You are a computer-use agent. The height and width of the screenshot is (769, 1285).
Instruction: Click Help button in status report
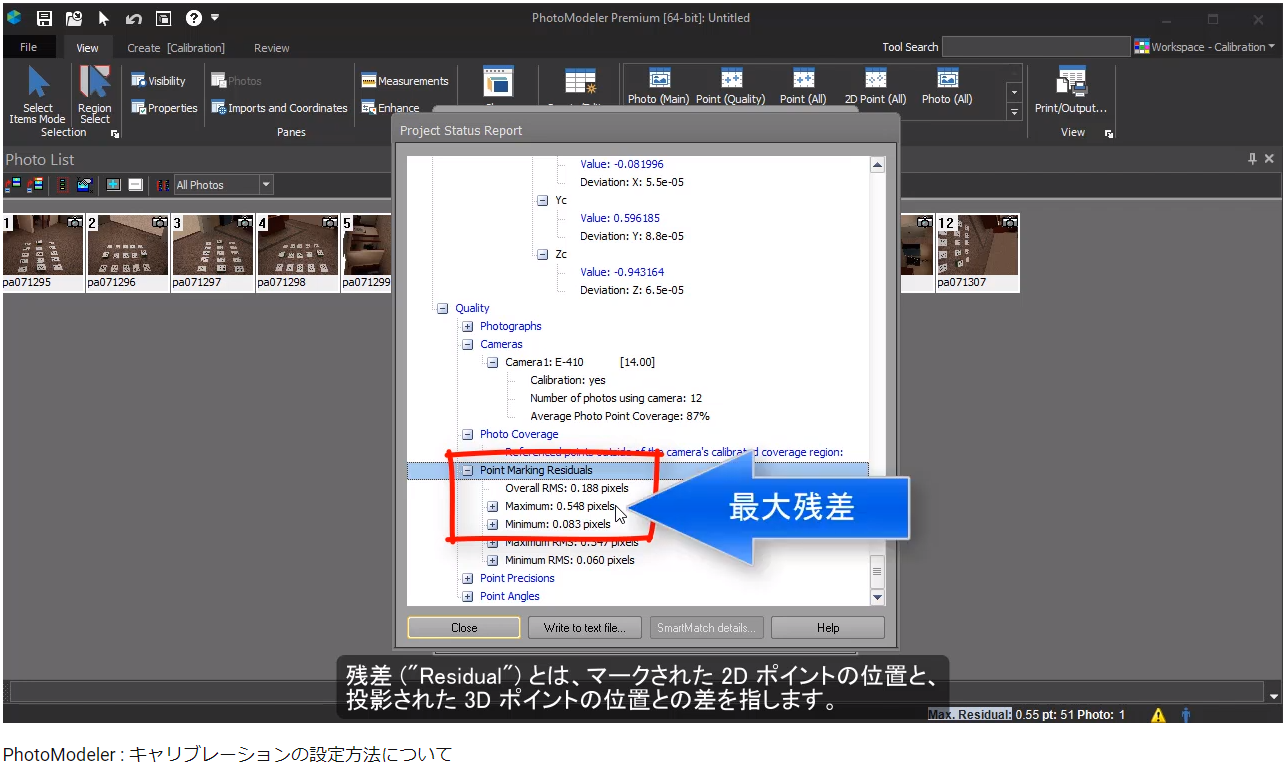click(x=828, y=628)
